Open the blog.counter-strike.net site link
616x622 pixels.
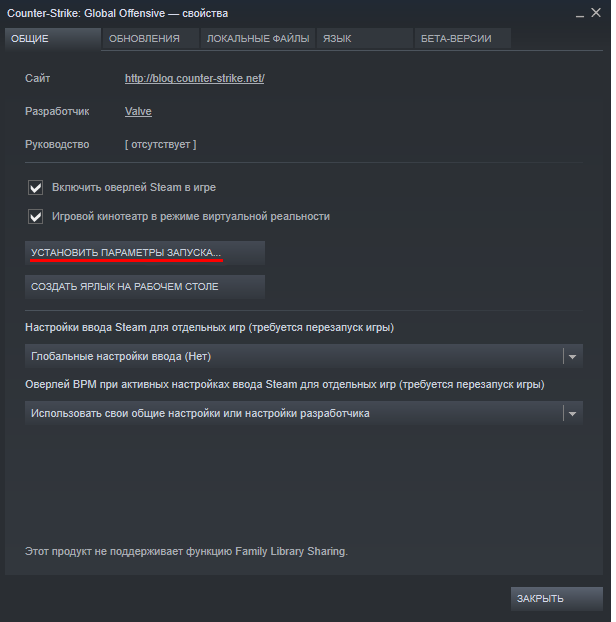pyautogui.click(x=194, y=78)
